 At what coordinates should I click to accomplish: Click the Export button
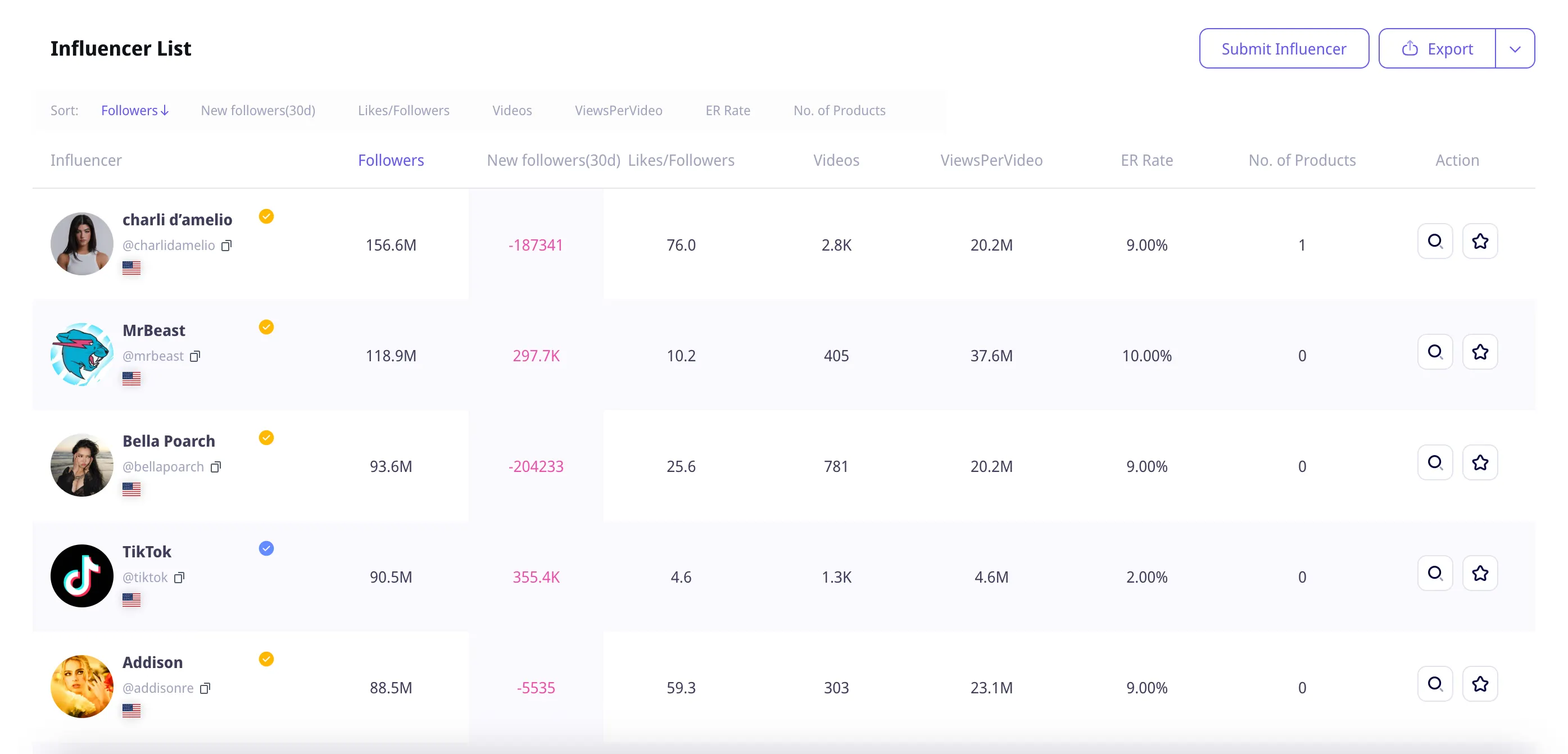pyautogui.click(x=1436, y=49)
